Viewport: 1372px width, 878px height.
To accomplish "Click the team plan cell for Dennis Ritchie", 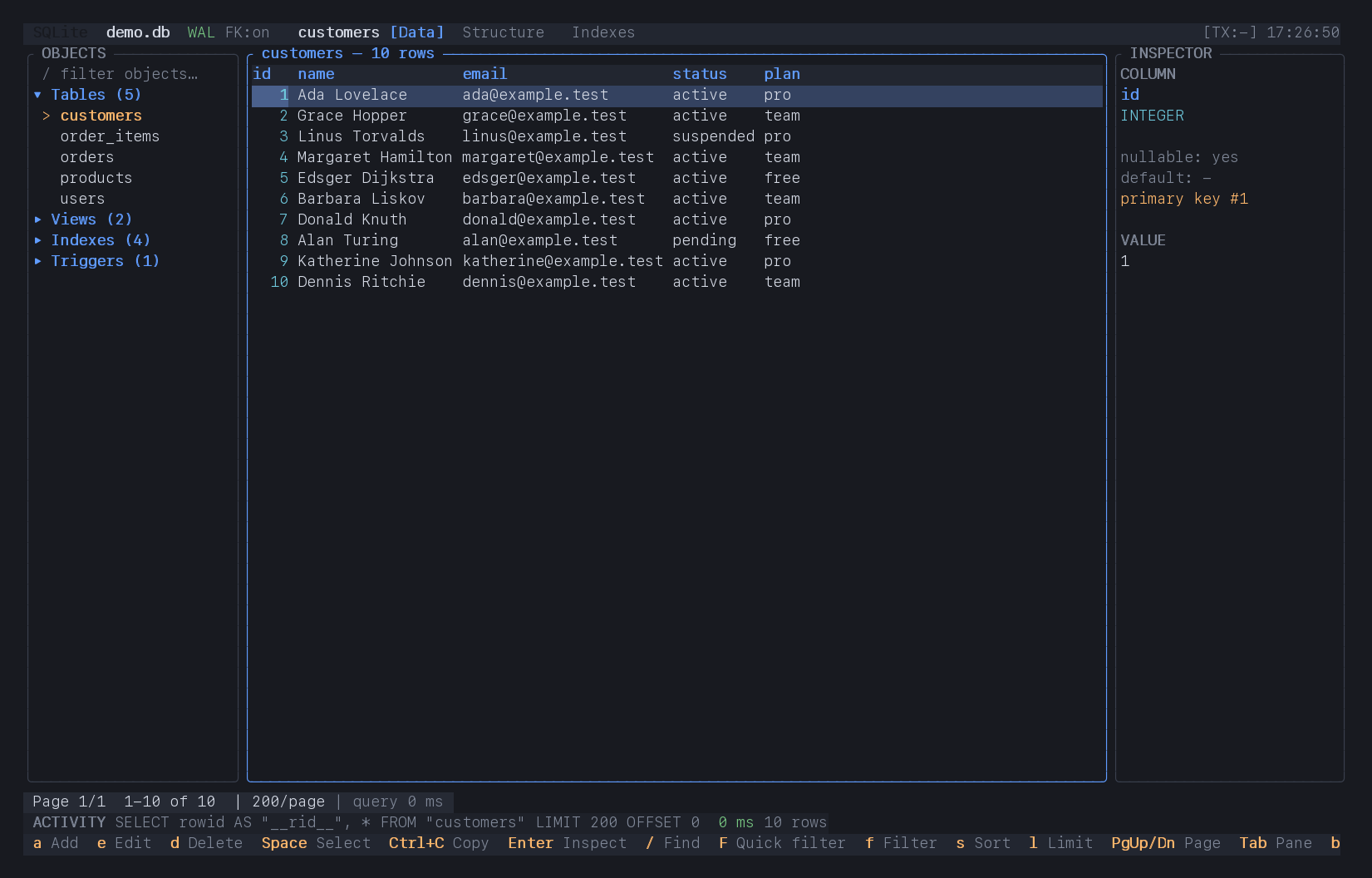I will (x=782, y=282).
